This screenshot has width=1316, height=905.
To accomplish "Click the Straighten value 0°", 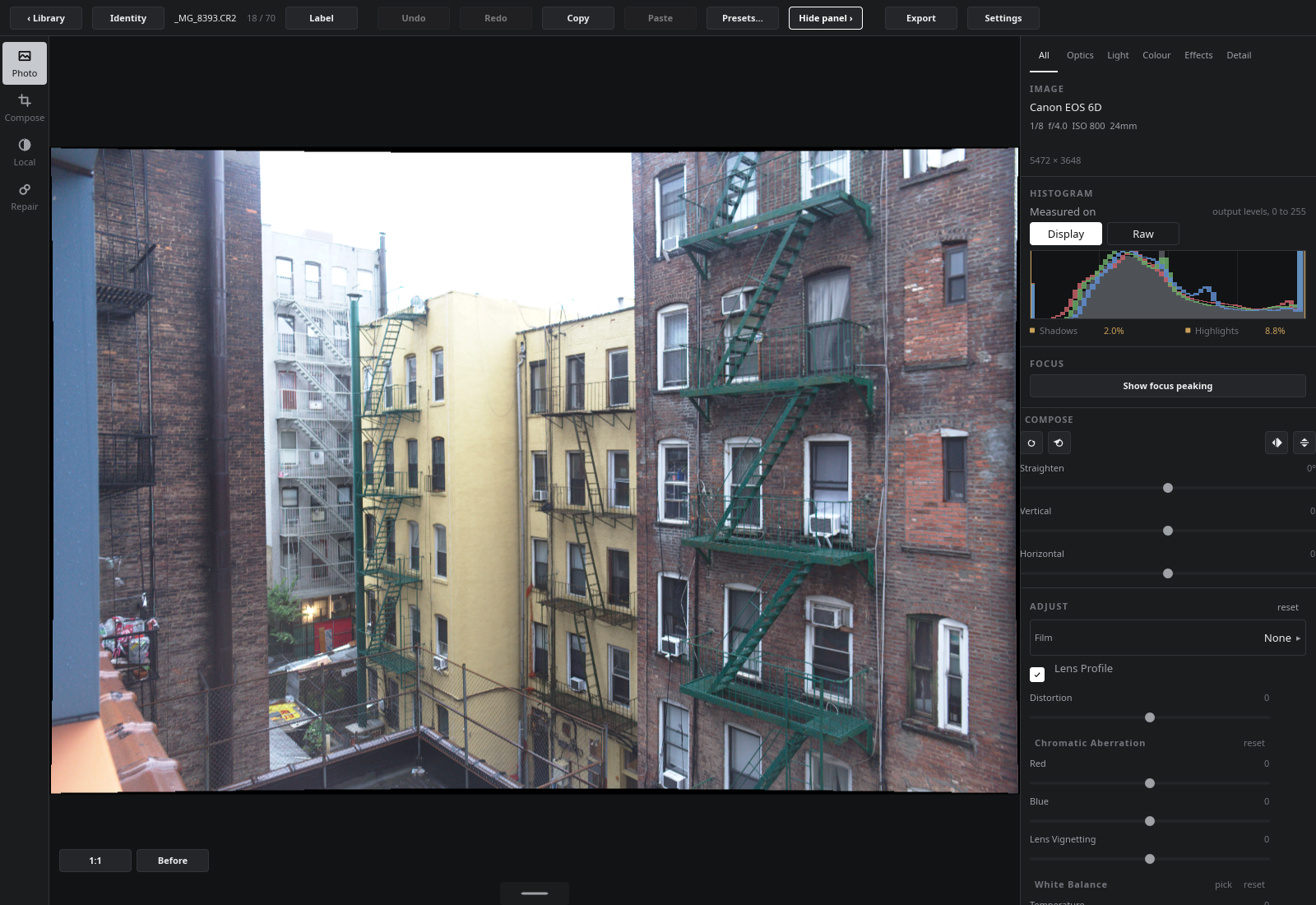I will click(1311, 468).
